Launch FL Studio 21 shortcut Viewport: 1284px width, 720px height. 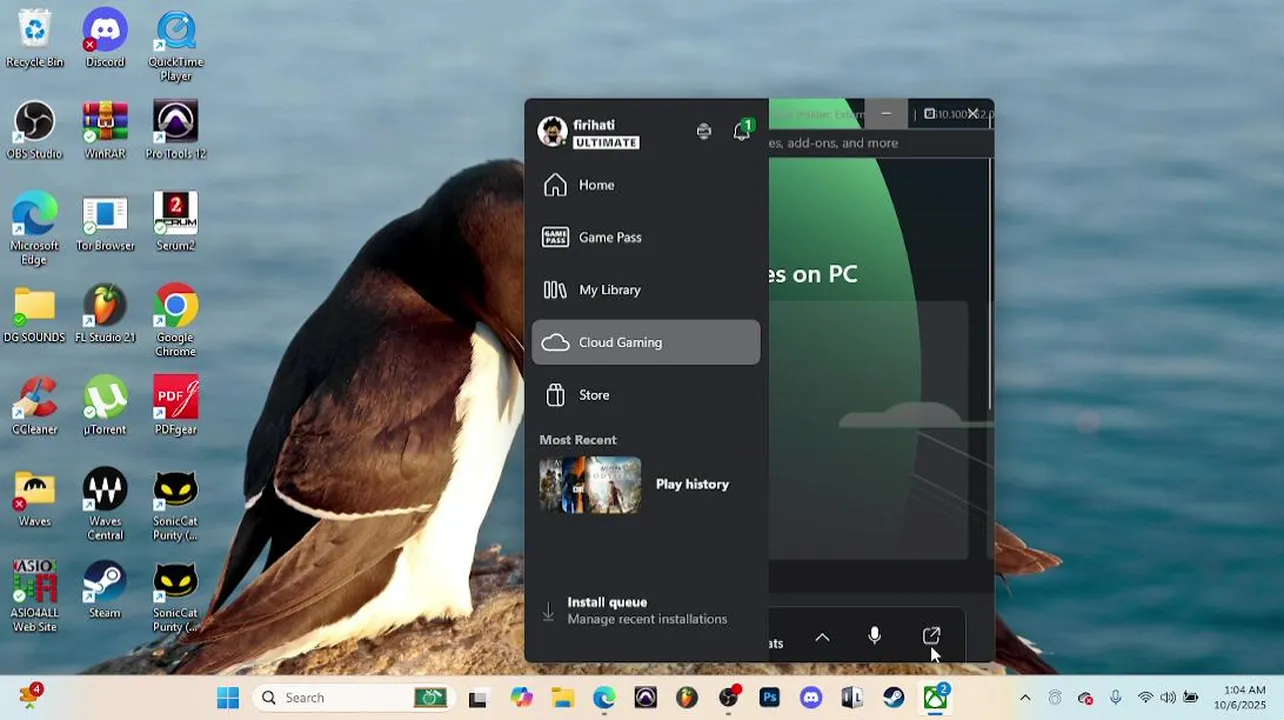click(105, 314)
